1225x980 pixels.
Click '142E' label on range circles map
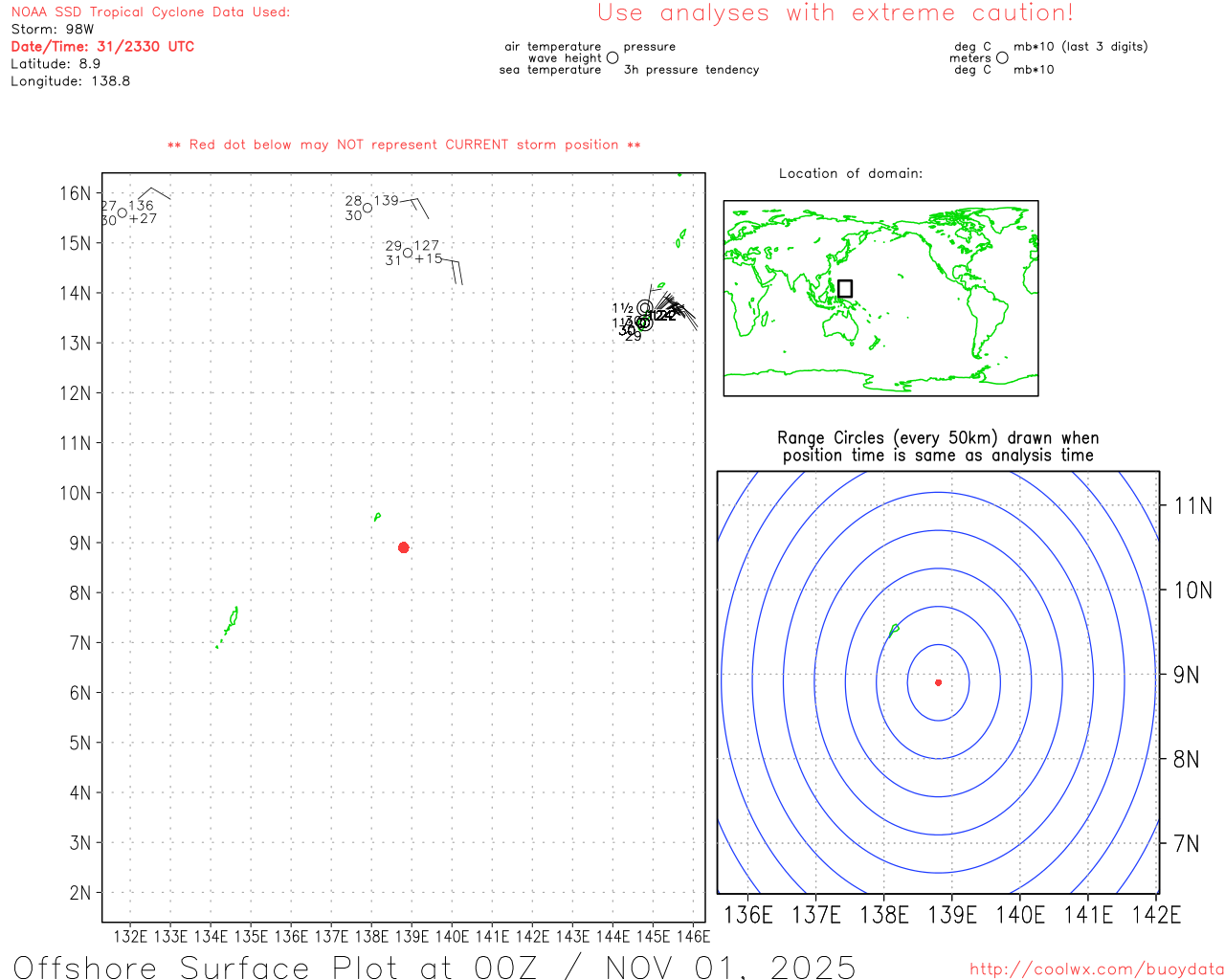point(1156,915)
